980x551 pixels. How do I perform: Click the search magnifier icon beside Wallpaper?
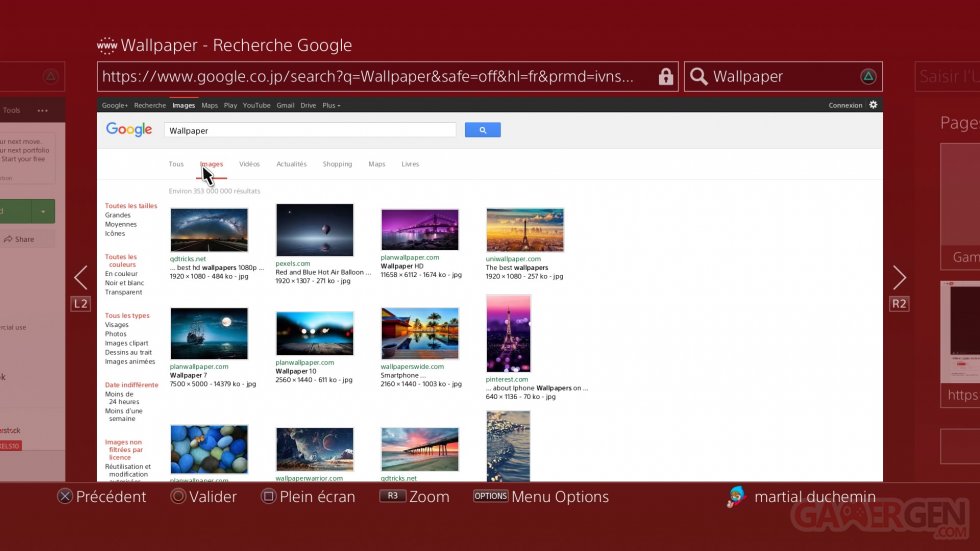pos(699,76)
